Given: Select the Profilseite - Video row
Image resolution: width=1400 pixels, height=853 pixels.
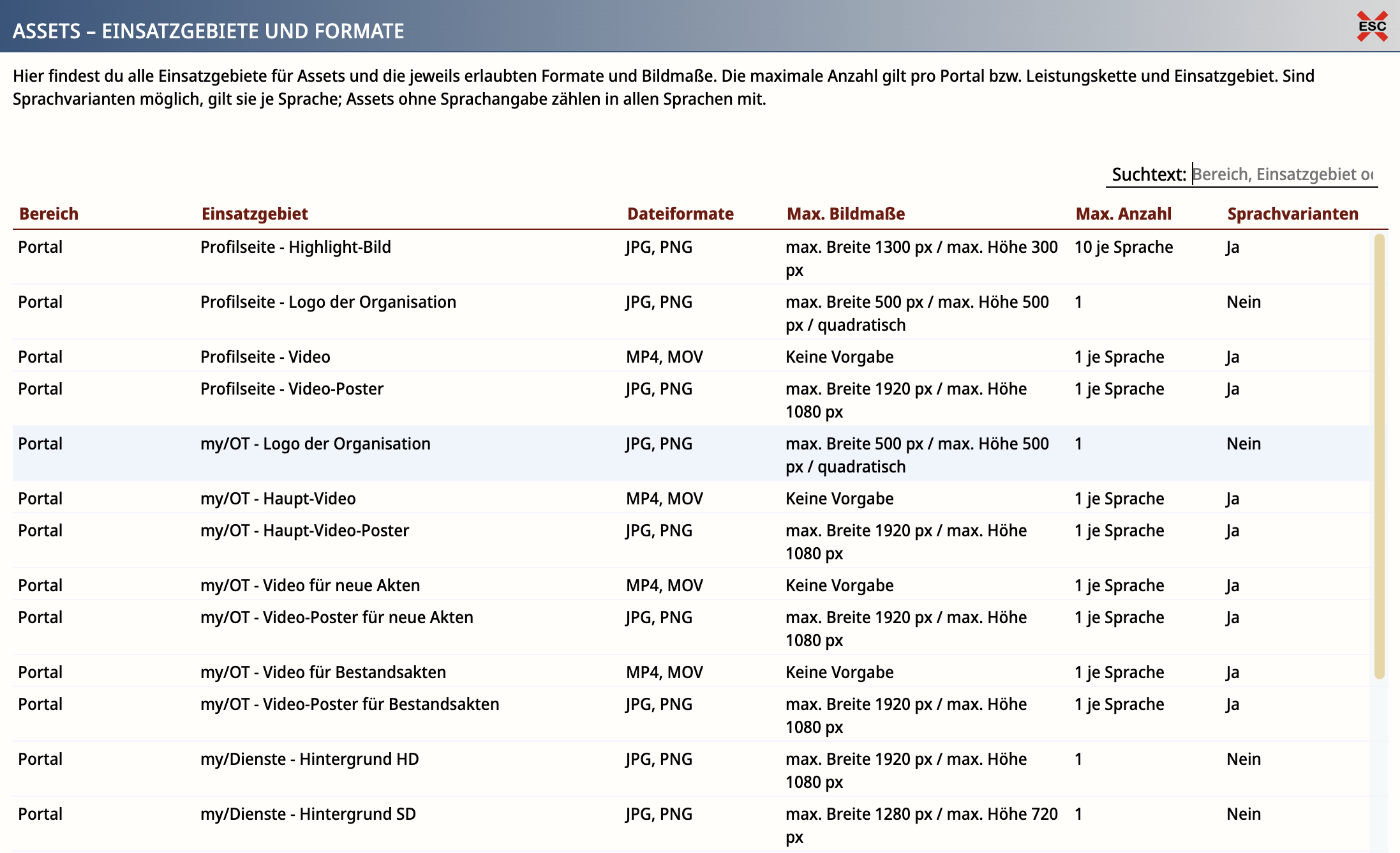Looking at the screenshot, I should coord(692,356).
